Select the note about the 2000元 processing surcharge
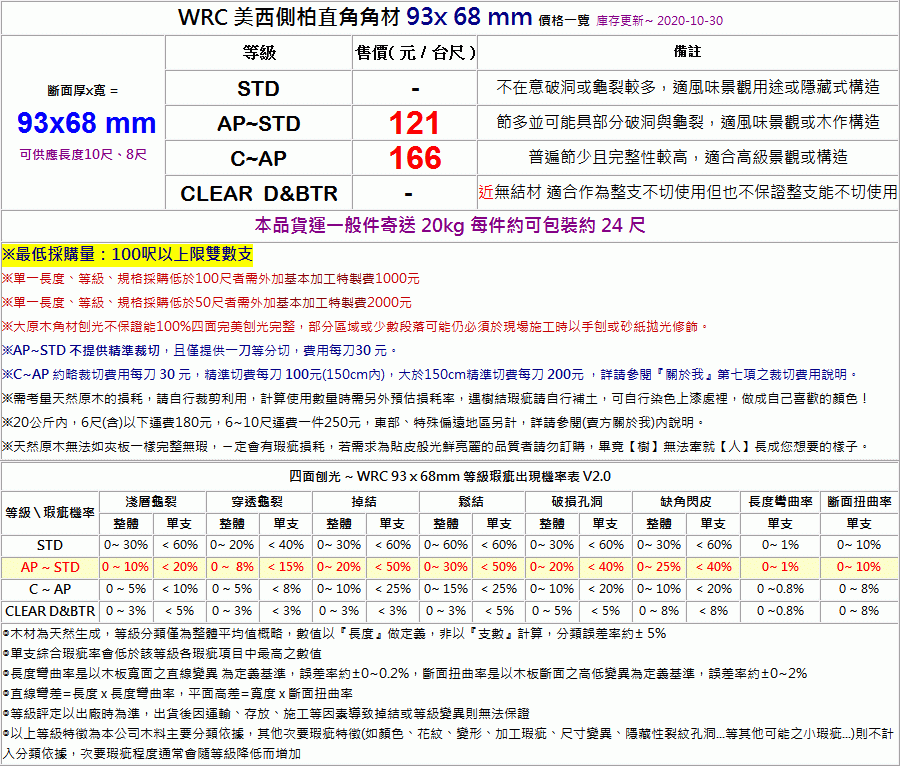Viewport: 900px width, 766px height. 207,303
